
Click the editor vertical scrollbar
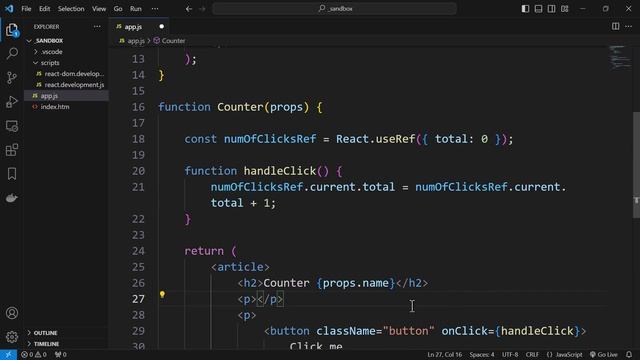(x=636, y=165)
